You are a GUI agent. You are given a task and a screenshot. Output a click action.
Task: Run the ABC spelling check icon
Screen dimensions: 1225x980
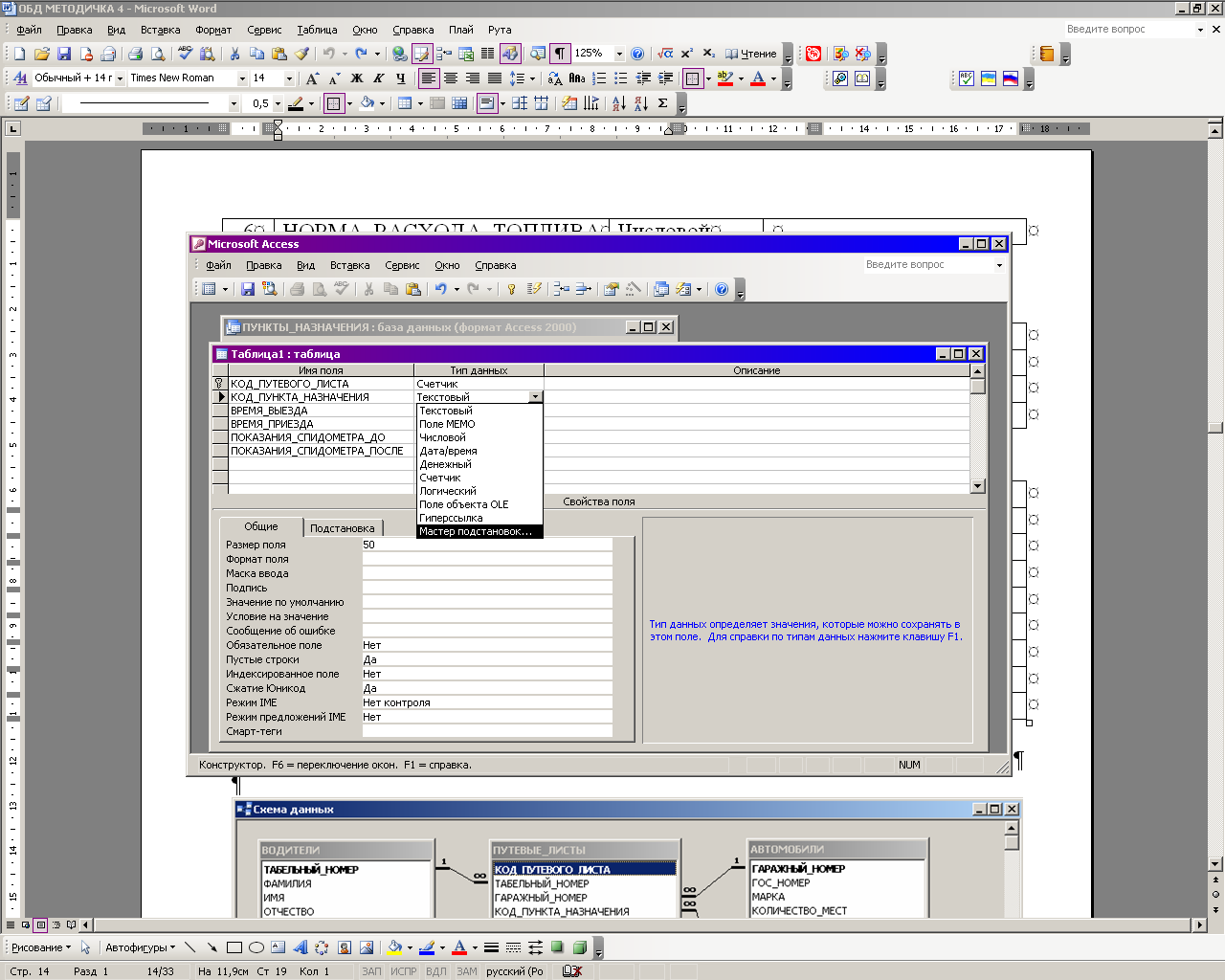pos(186,54)
